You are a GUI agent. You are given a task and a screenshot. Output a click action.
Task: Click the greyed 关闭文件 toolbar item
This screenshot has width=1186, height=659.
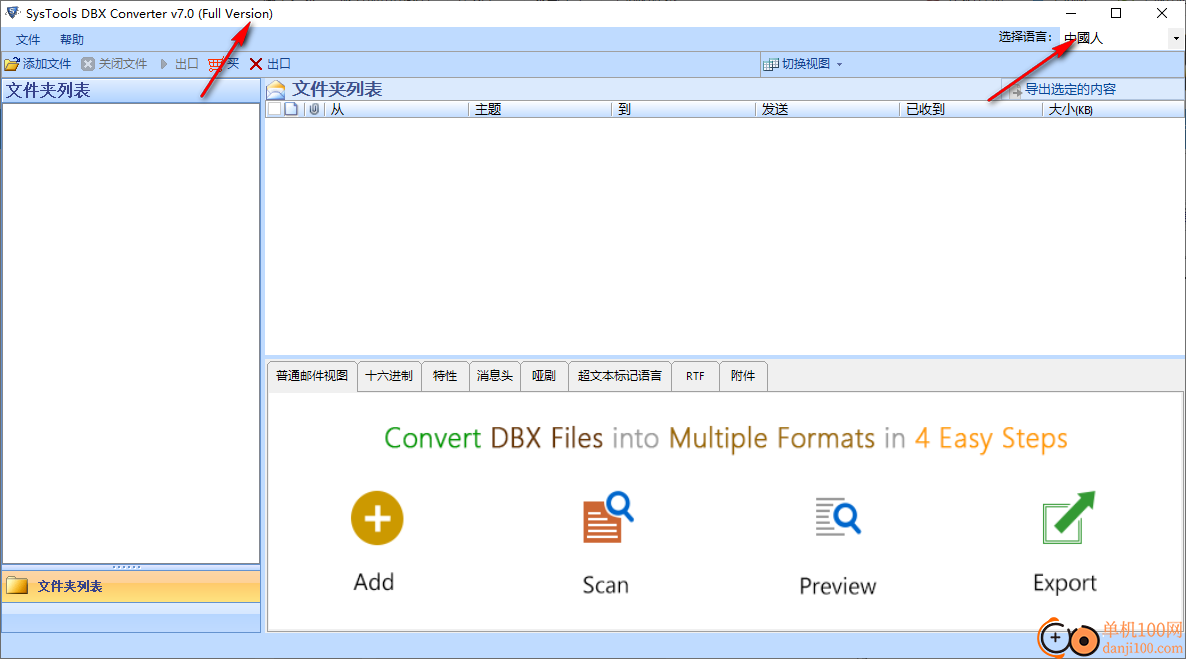tap(114, 64)
